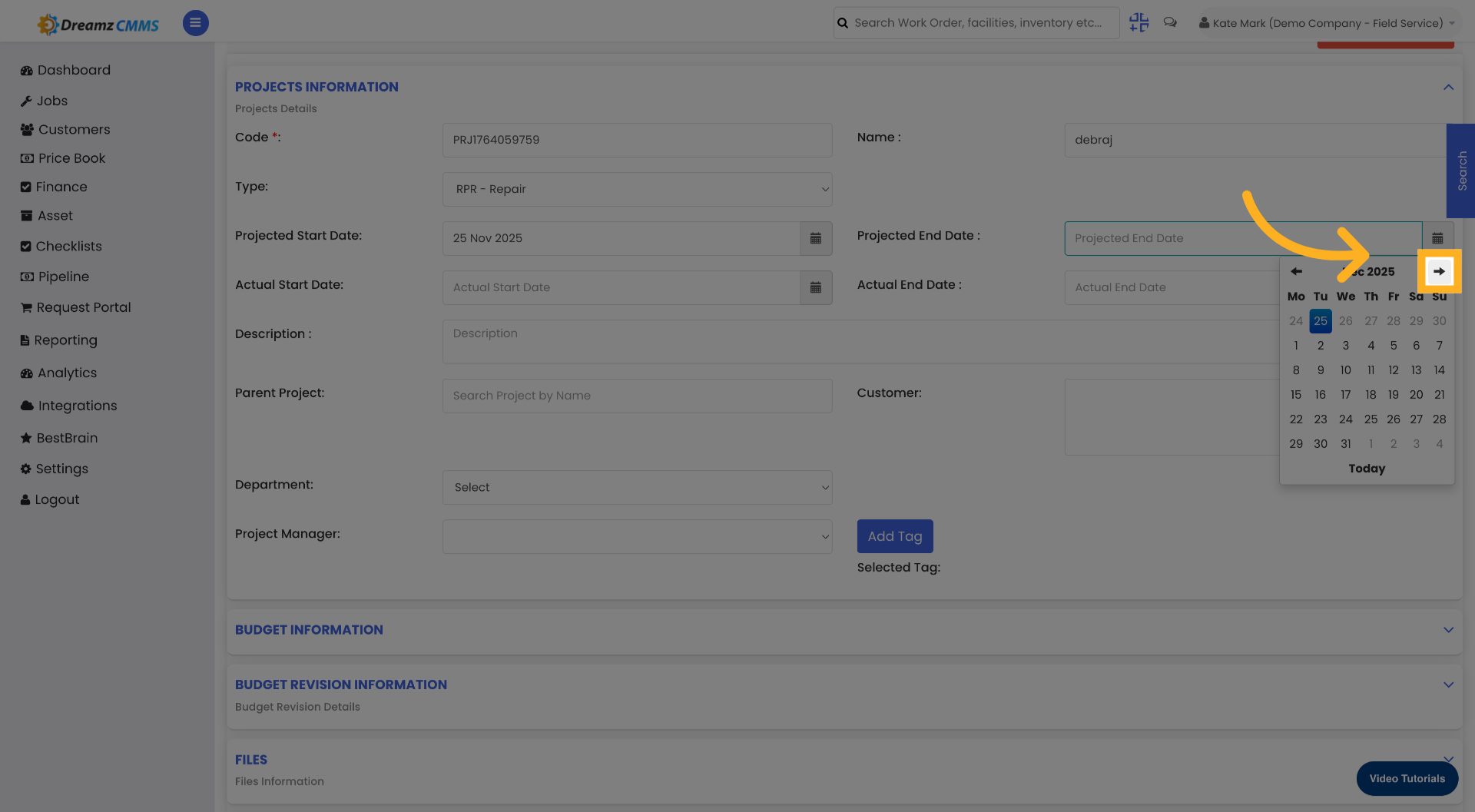Screen dimensions: 1475x812
Task: Go to the previous month in the calendar
Action: tap(1296, 271)
